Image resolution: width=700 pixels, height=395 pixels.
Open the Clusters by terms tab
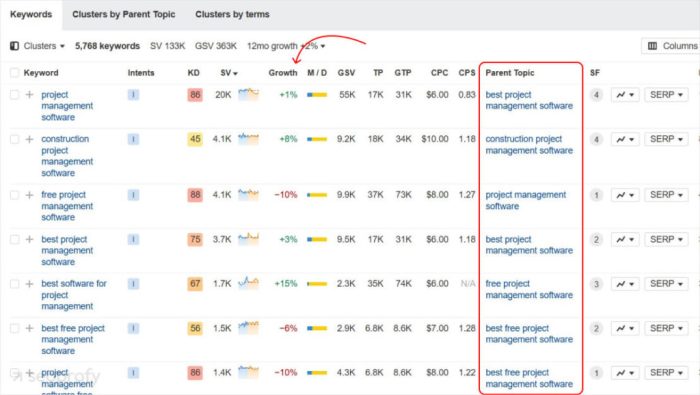[x=232, y=14]
